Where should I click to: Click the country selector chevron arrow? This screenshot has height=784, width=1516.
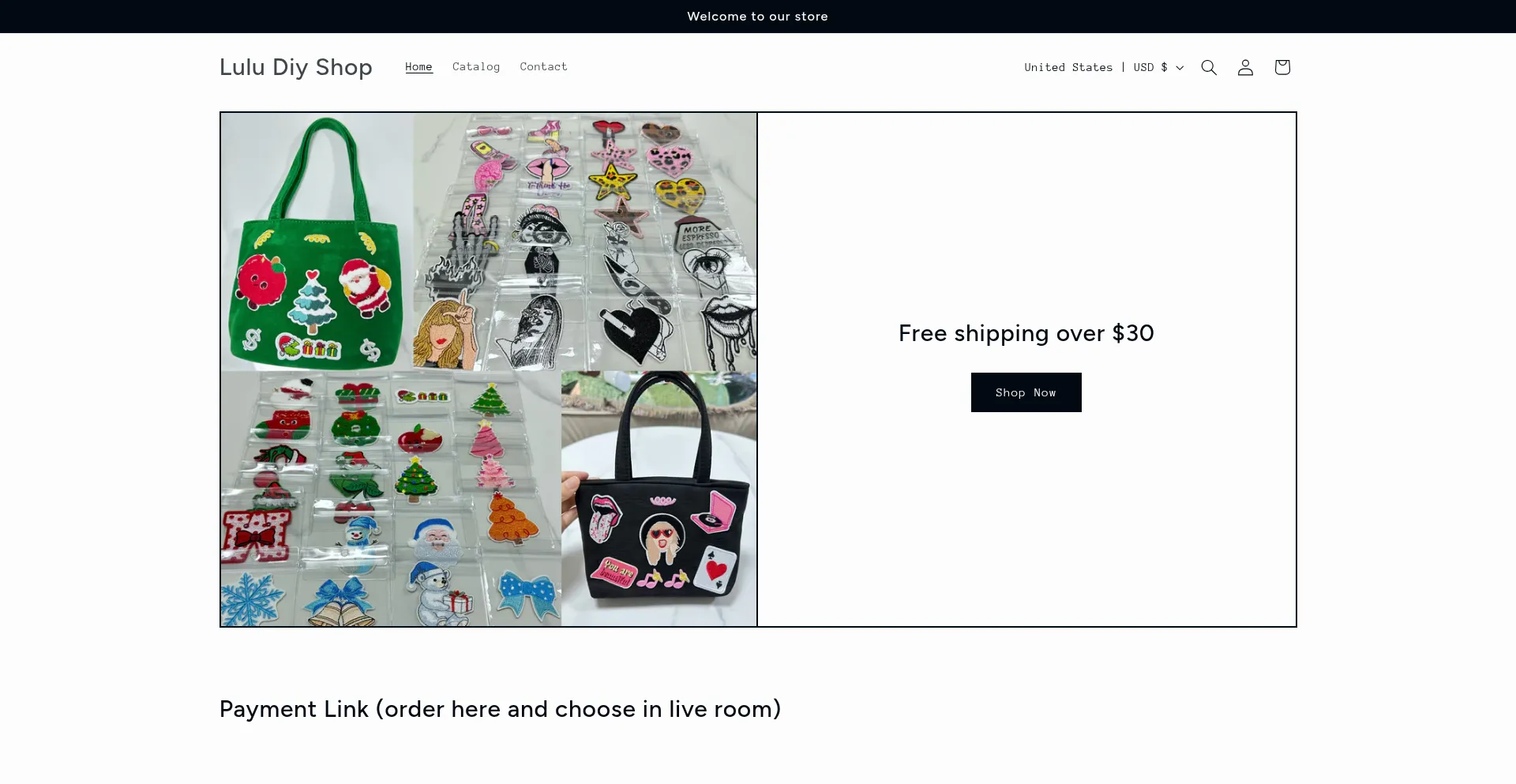1180,68
